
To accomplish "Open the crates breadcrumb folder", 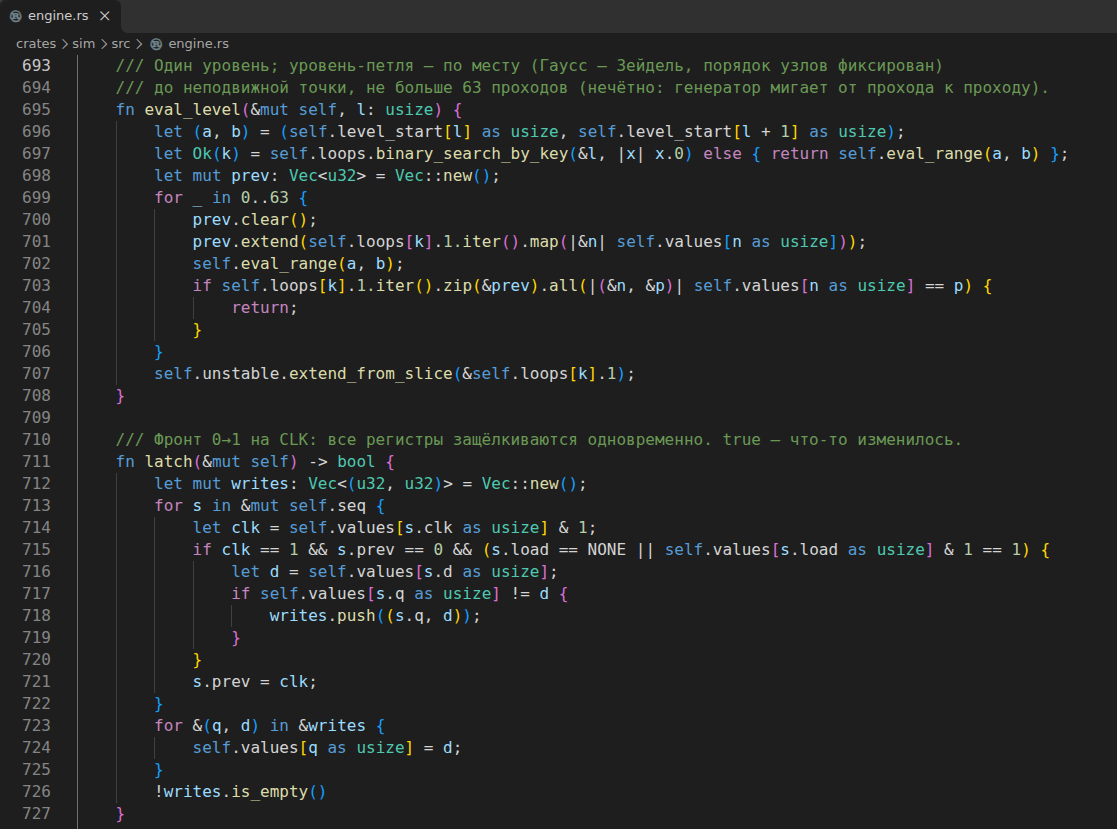I will pyautogui.click(x=36, y=43).
